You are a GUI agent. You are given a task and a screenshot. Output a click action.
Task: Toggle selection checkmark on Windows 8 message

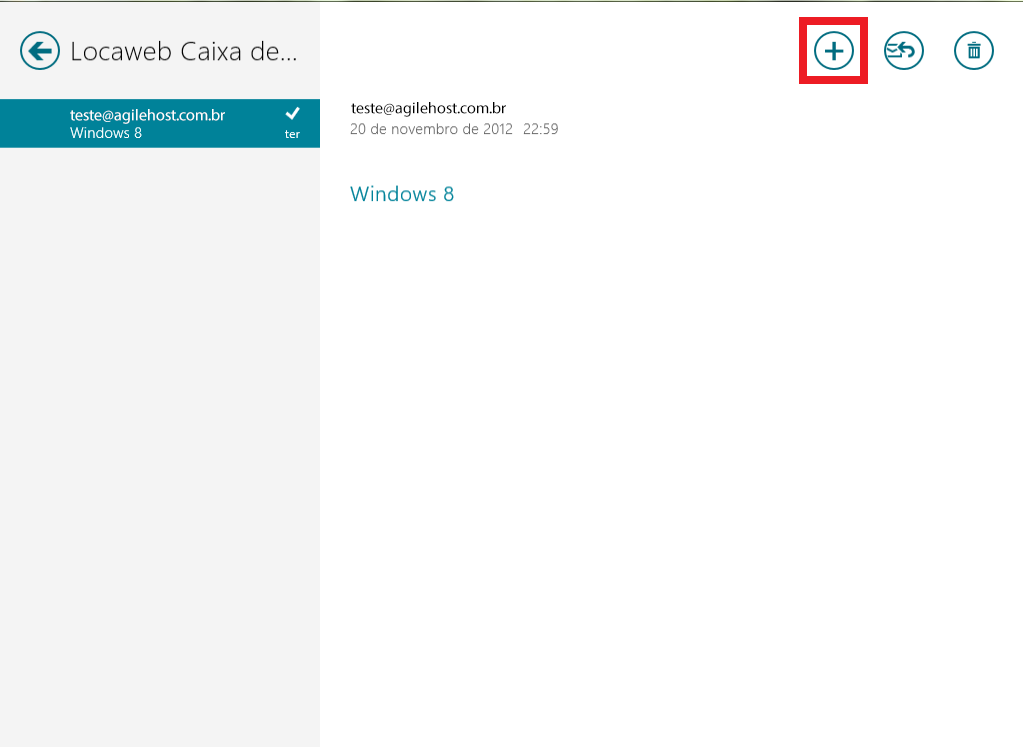[292, 114]
